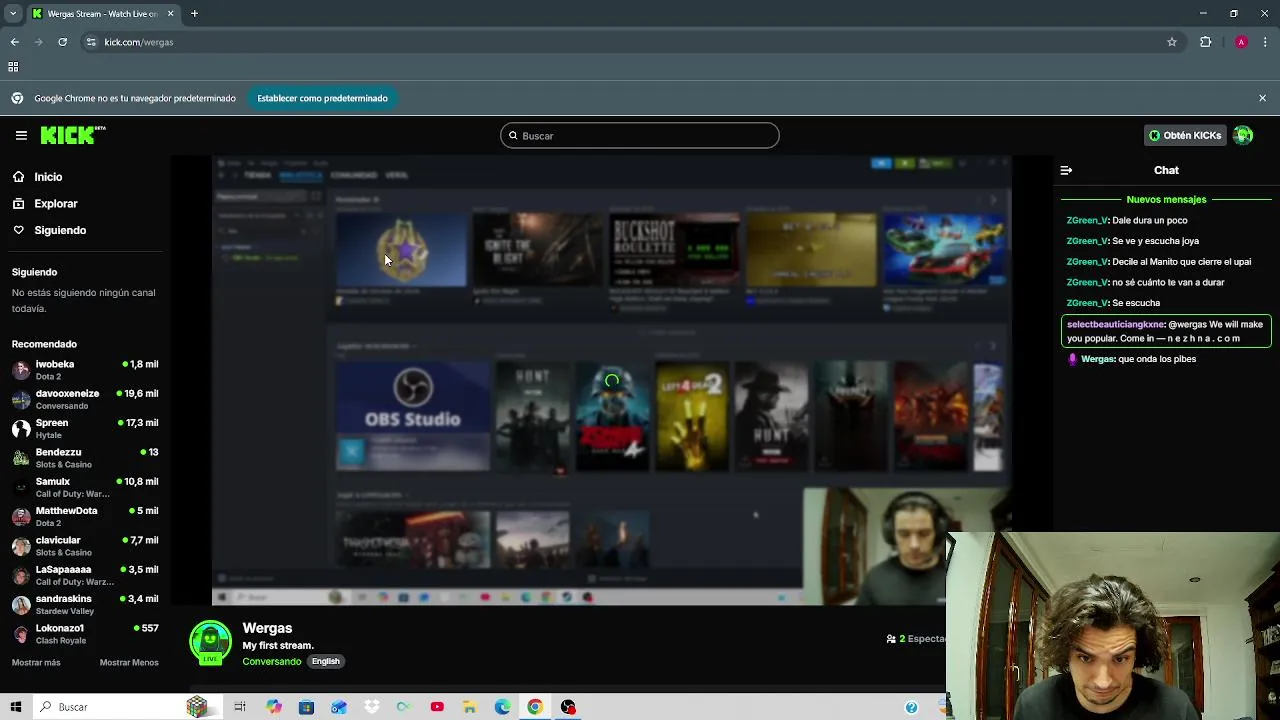
Task: Select the Wergas Stream browser tab
Action: tap(102, 14)
